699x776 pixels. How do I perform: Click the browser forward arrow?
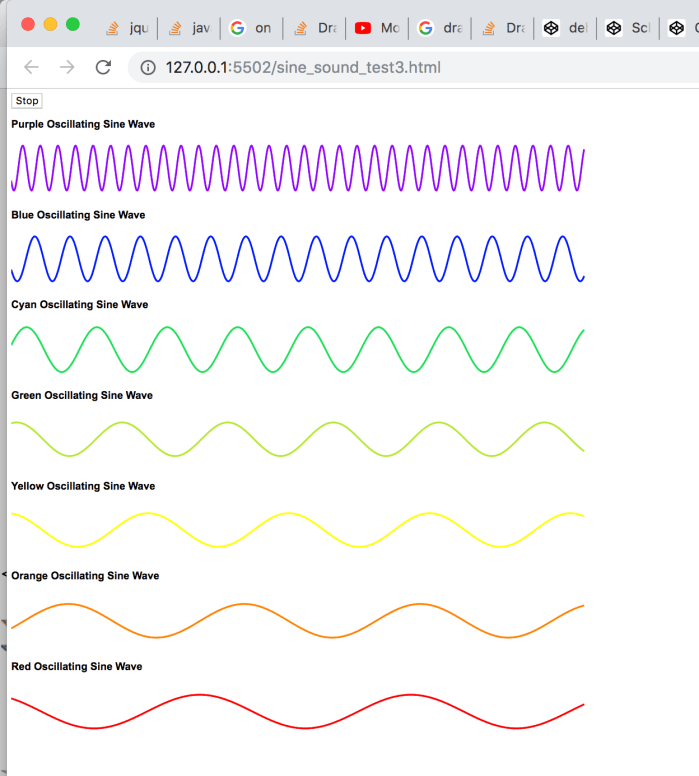tap(67, 67)
